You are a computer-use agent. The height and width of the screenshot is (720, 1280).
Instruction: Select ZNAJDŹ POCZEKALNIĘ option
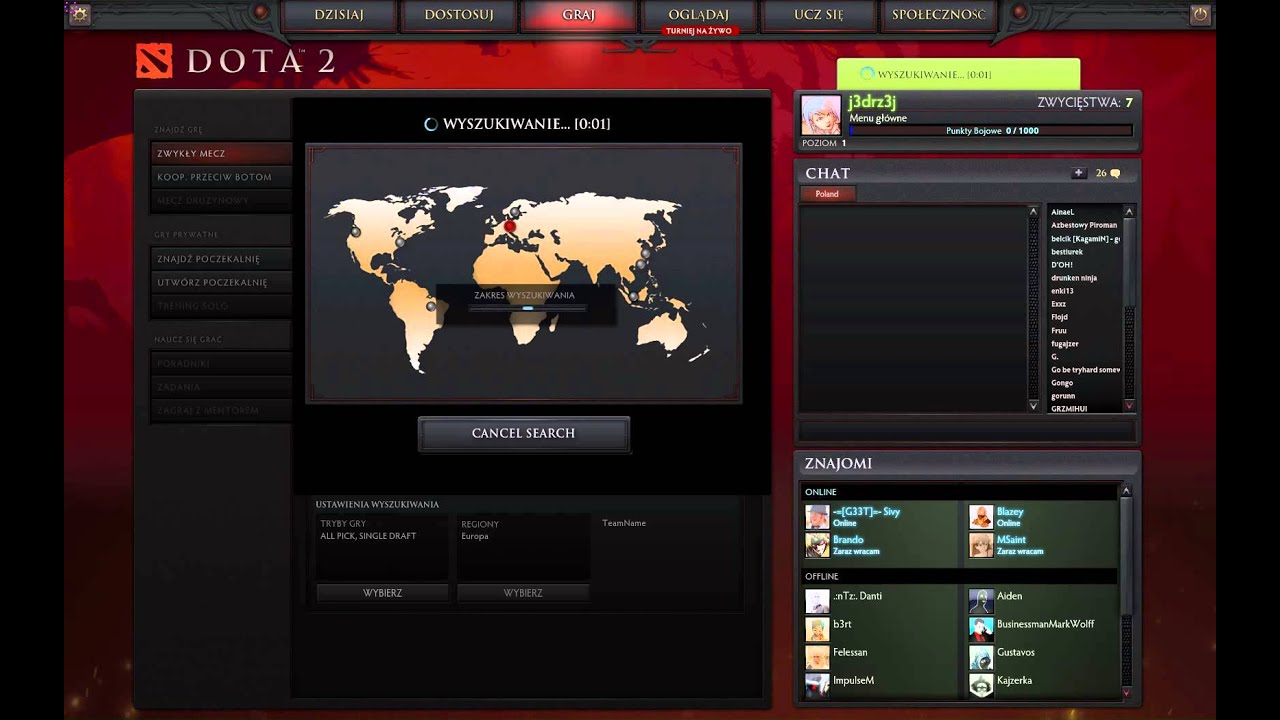point(221,259)
